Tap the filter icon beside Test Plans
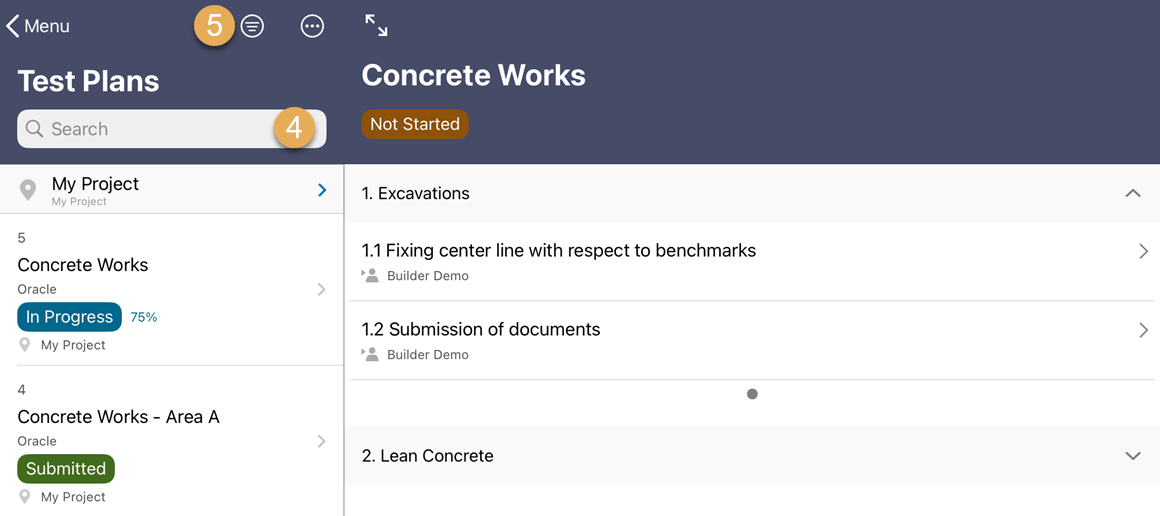 coord(253,27)
